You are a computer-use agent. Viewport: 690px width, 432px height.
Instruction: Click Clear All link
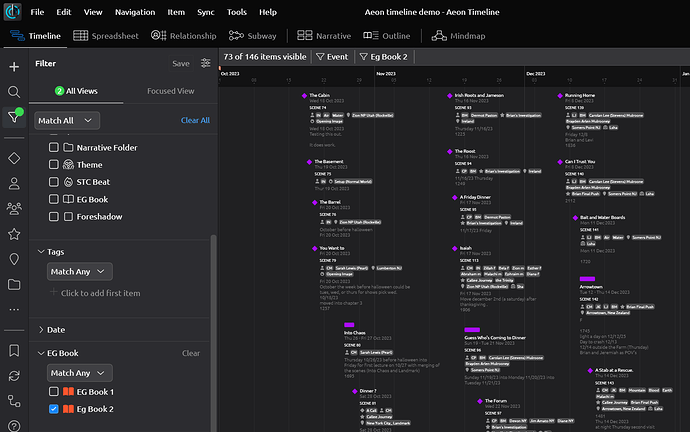(x=195, y=120)
